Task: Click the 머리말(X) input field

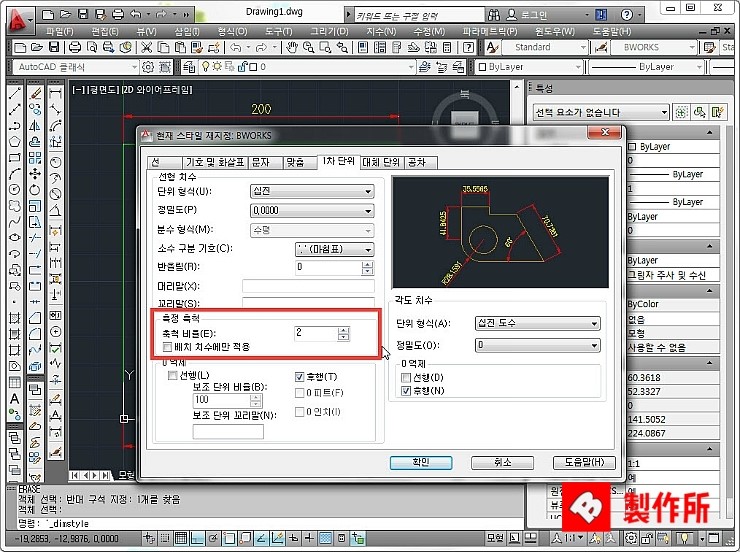Action: [308, 286]
